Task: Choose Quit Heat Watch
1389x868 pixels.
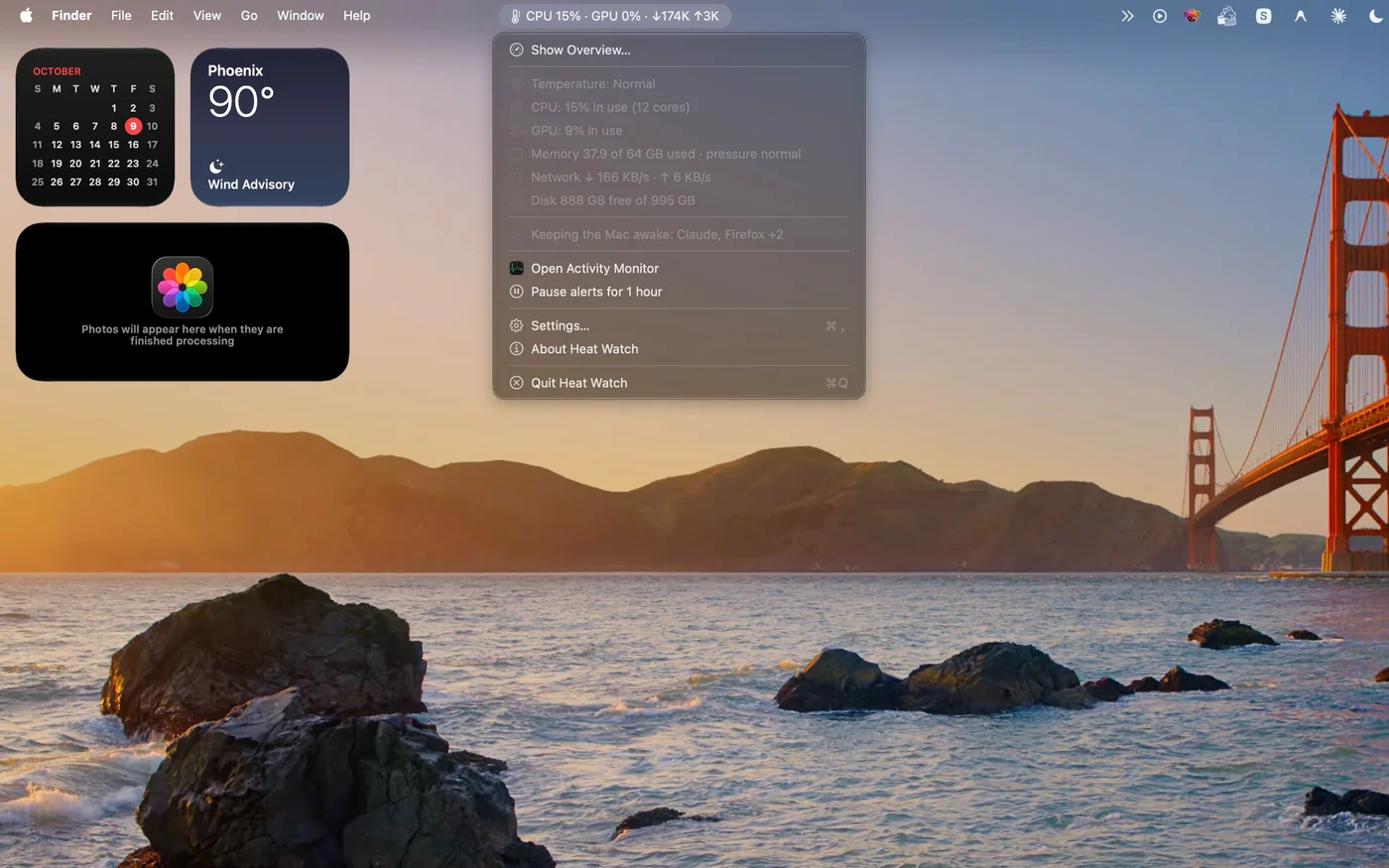Action: click(x=679, y=383)
